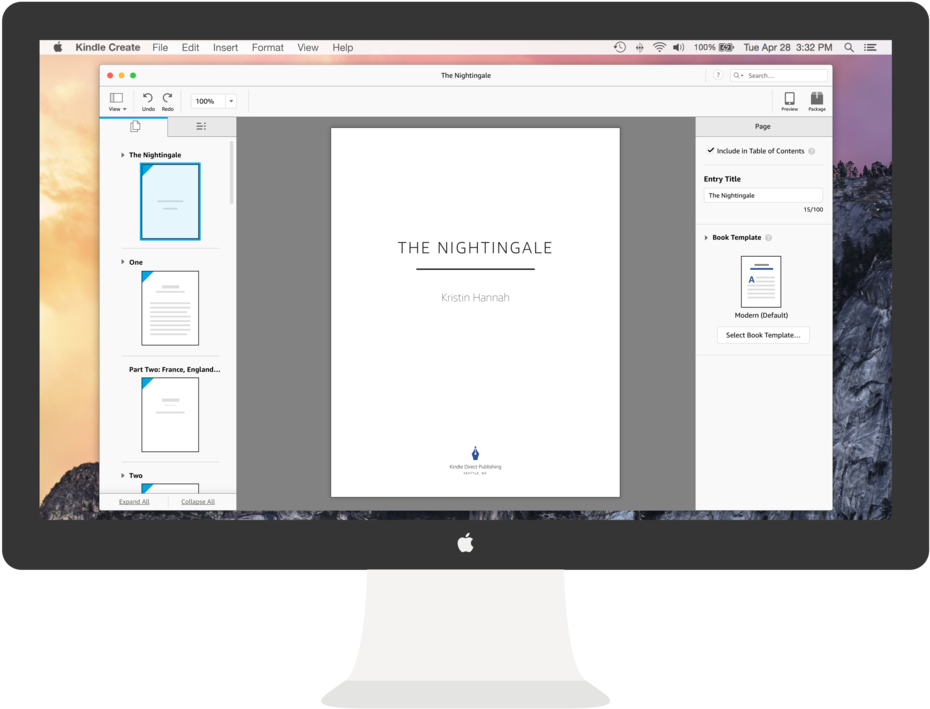Click the sidebar vertical scrollbar

point(231,172)
